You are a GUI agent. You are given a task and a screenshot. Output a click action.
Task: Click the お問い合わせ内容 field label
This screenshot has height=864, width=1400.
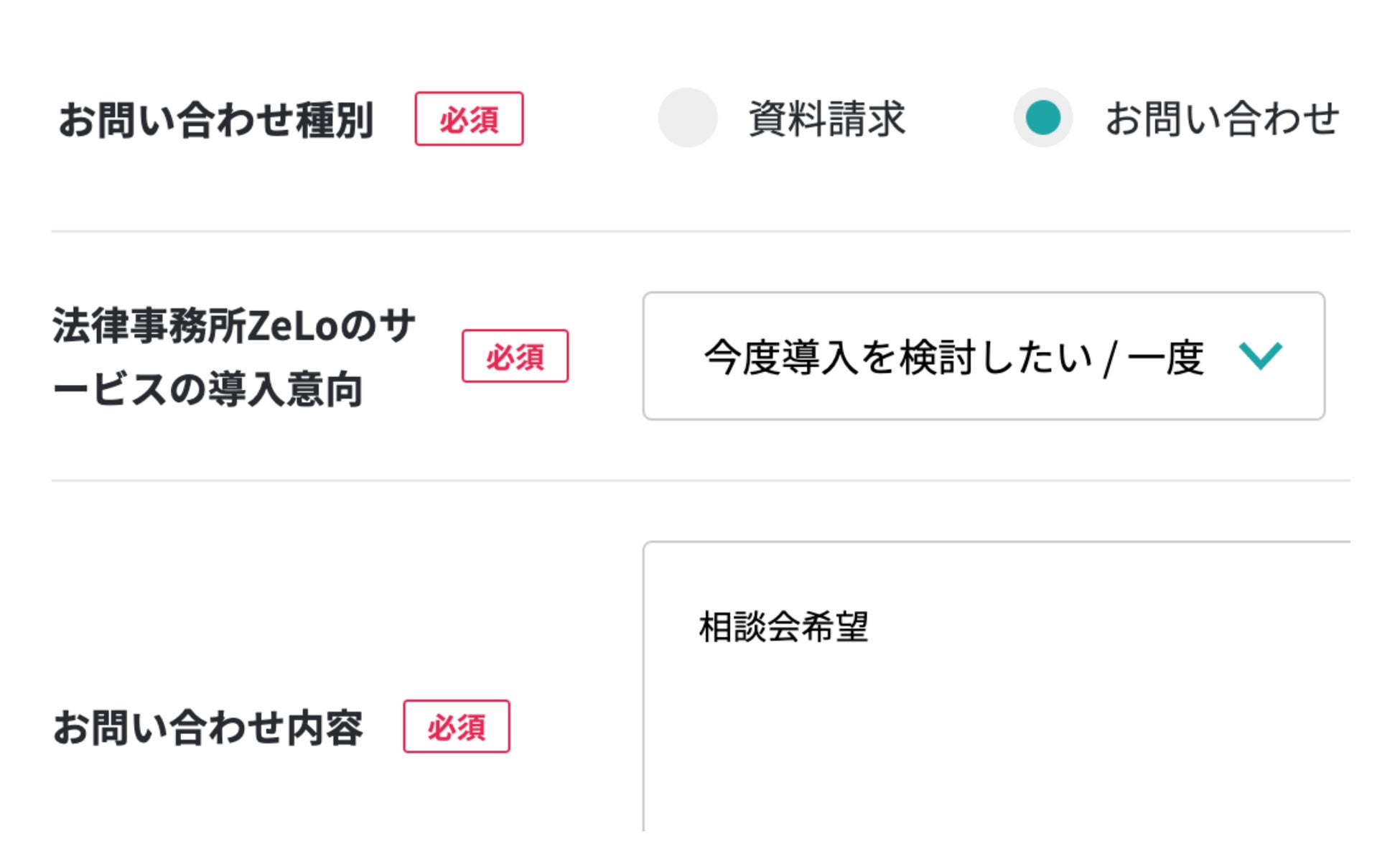point(208,728)
